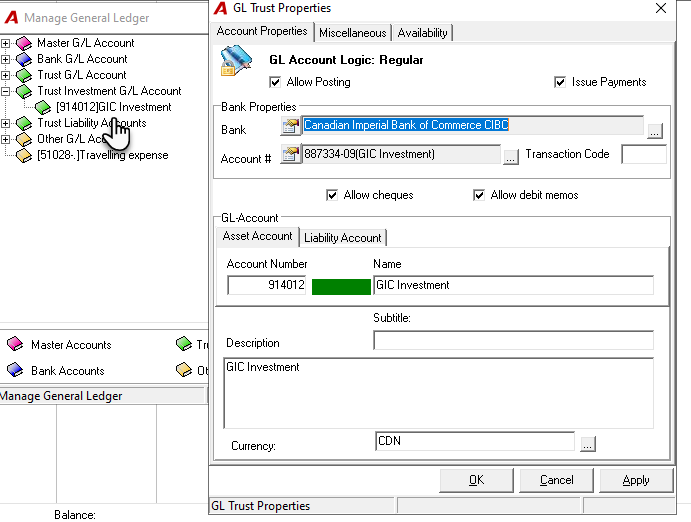Click the yellow legend book icon beside Bank Accounts

pyautogui.click(x=184, y=370)
